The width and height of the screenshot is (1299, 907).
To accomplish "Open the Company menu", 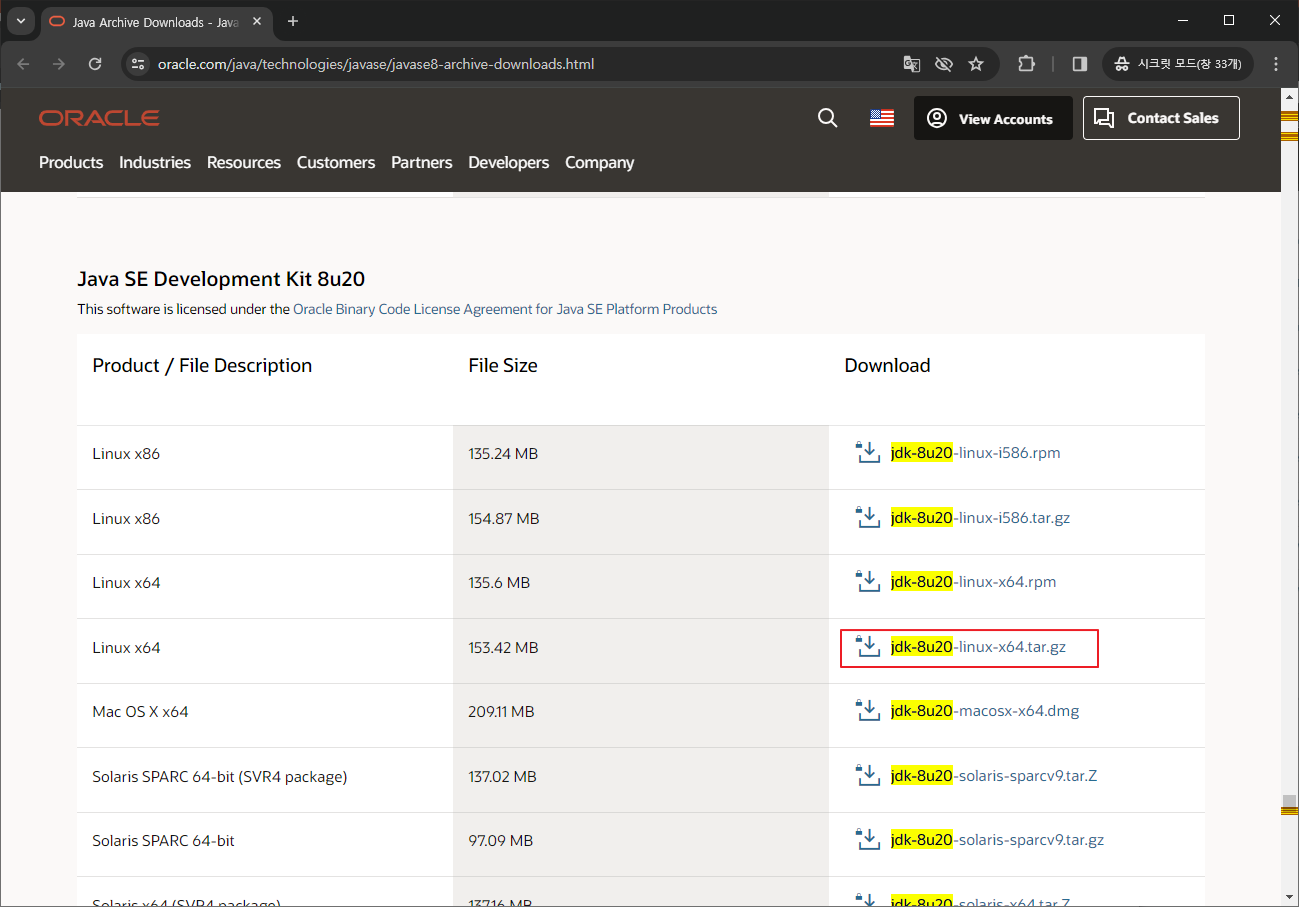I will point(600,162).
